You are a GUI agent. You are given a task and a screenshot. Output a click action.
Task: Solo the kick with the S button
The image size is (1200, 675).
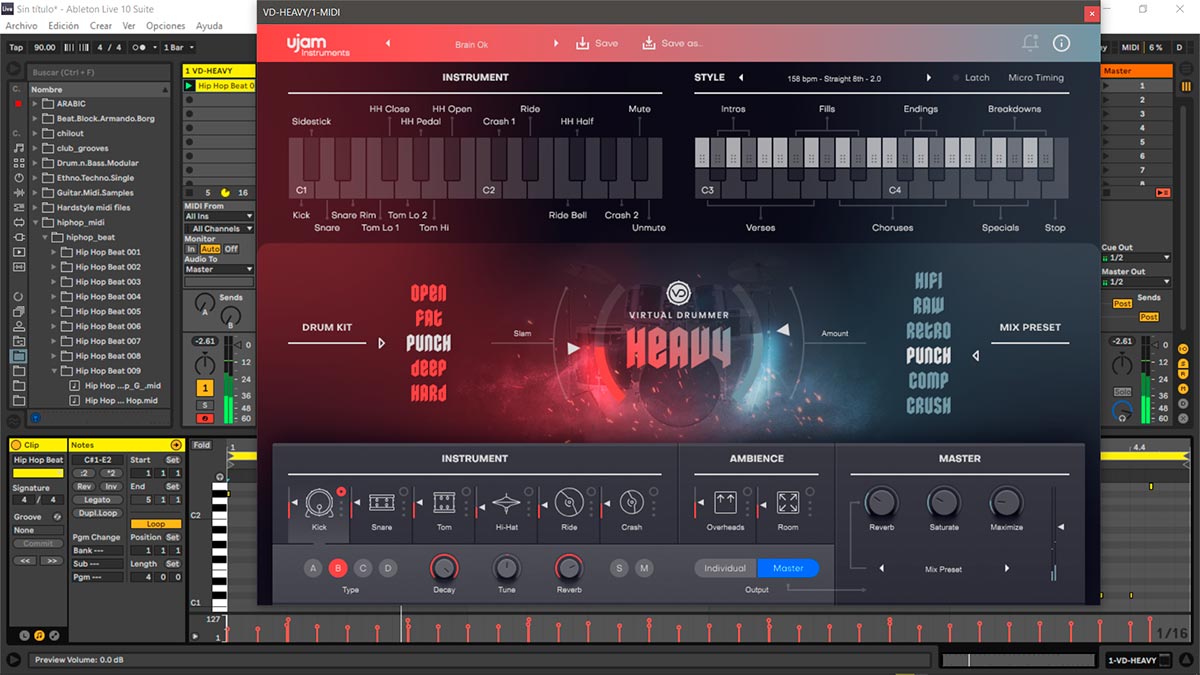coord(619,568)
